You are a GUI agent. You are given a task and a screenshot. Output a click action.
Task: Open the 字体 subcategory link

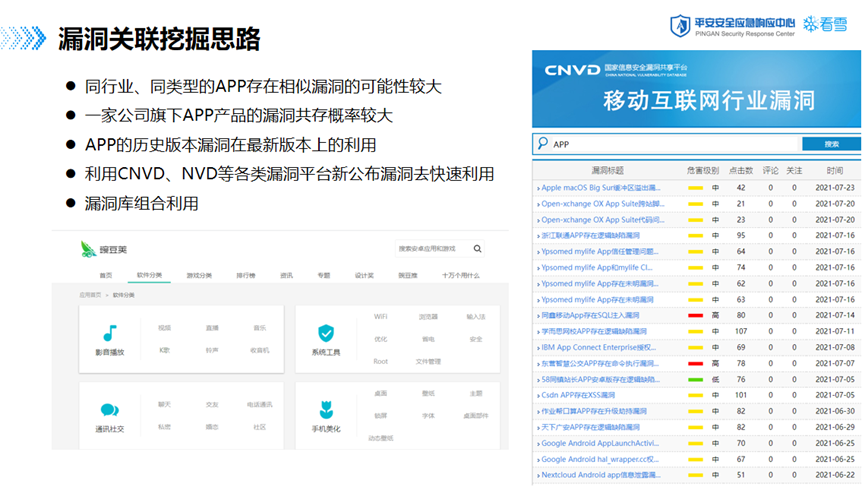(428, 415)
